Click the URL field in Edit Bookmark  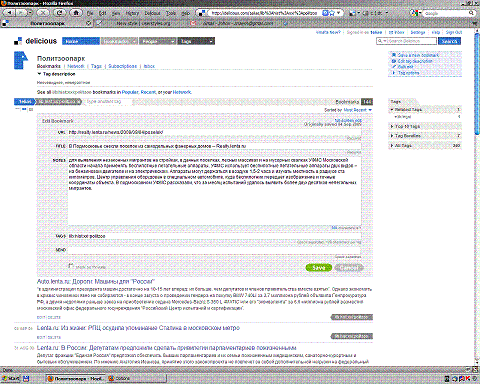[214, 132]
